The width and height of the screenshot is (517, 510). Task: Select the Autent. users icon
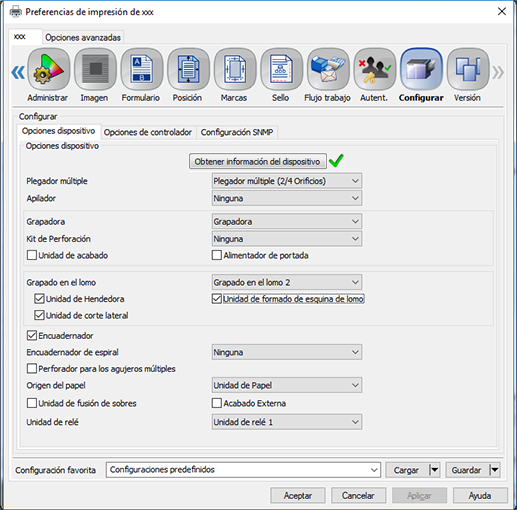tap(375, 69)
